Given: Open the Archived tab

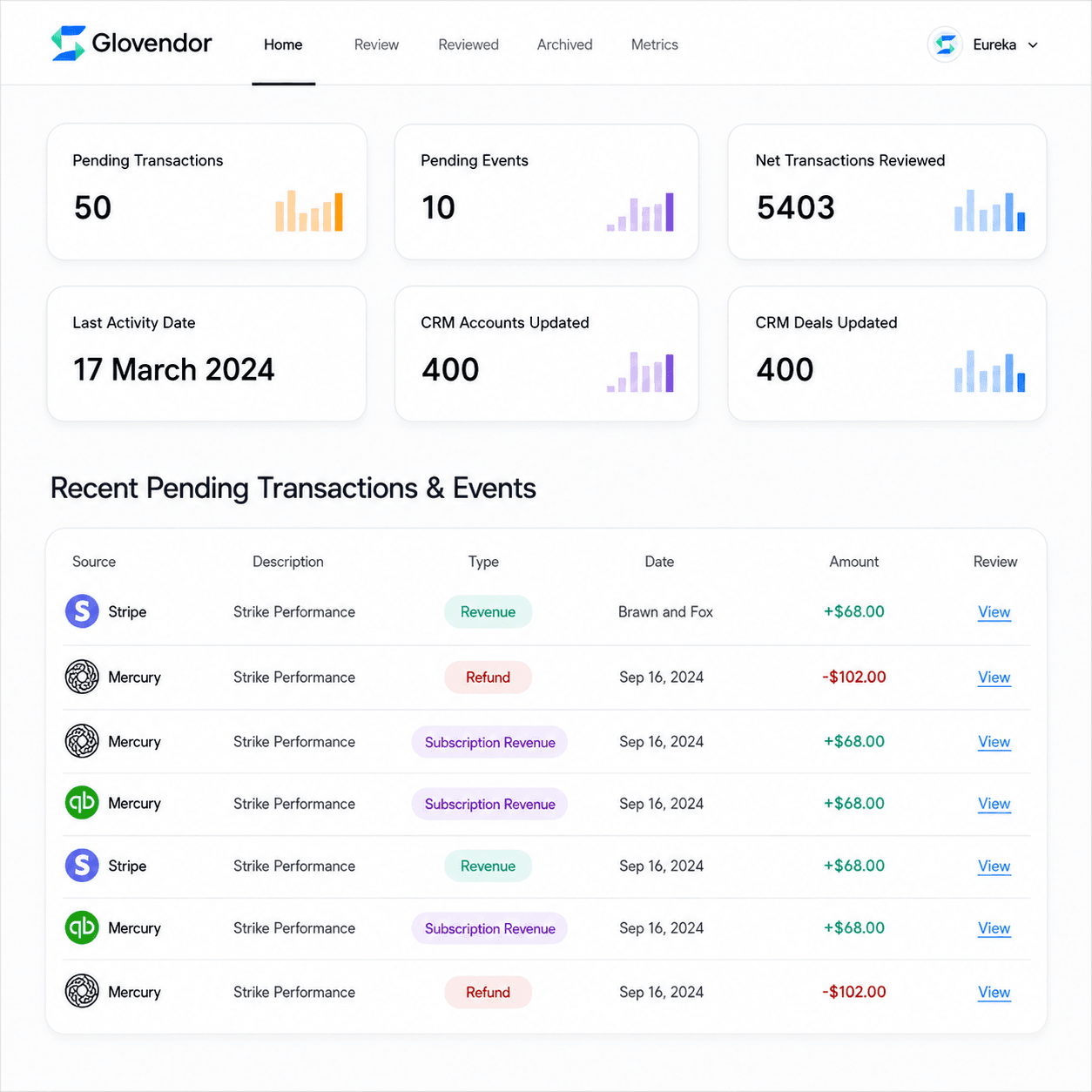Looking at the screenshot, I should pos(564,44).
